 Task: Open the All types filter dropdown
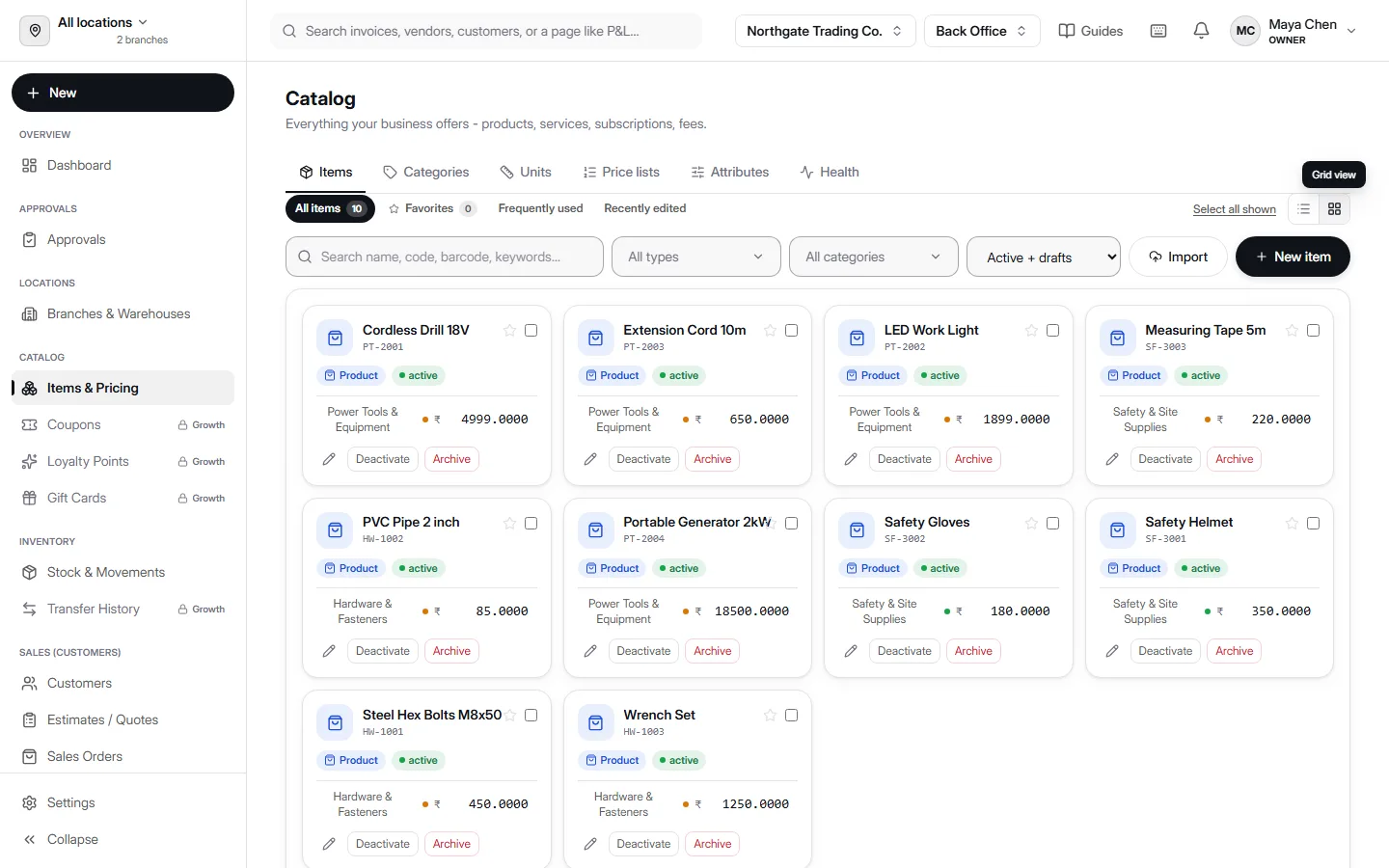[x=696, y=257]
